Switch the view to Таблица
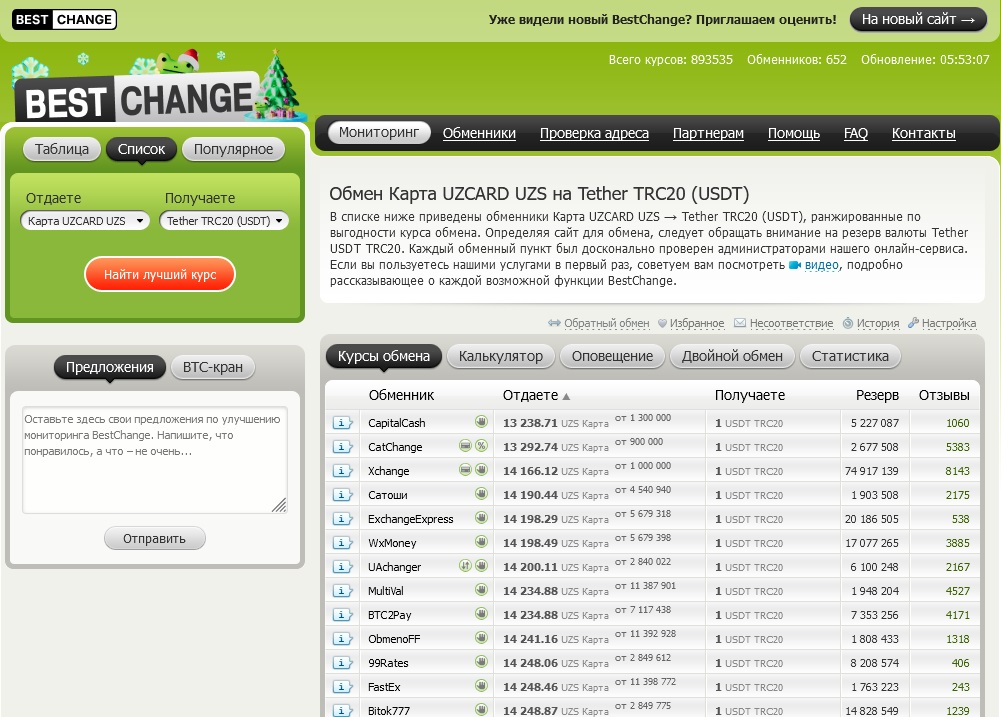 tap(62, 149)
